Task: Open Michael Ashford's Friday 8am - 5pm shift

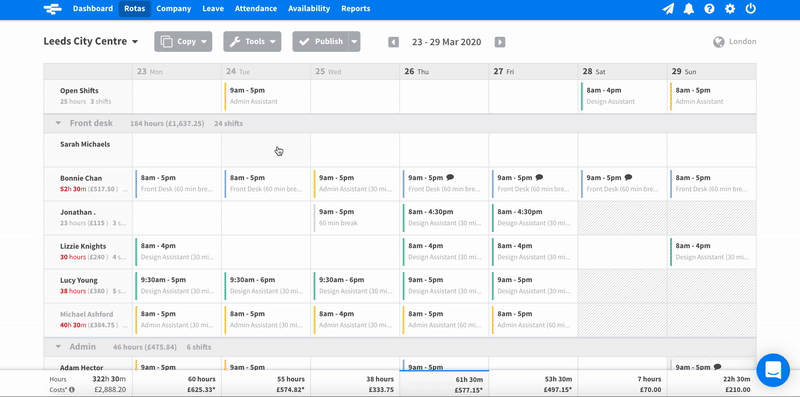Action: pyautogui.click(x=533, y=320)
